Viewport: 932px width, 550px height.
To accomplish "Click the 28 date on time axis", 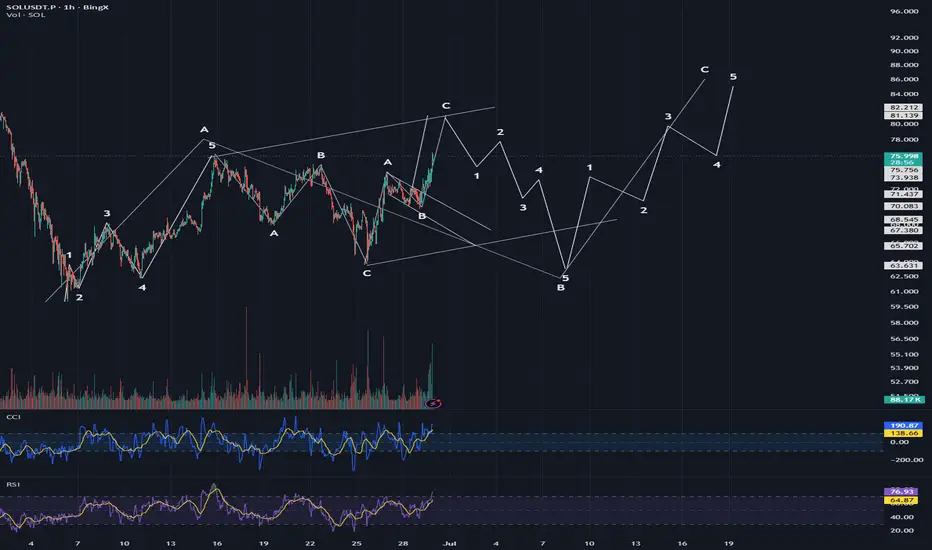I will (x=403, y=543).
